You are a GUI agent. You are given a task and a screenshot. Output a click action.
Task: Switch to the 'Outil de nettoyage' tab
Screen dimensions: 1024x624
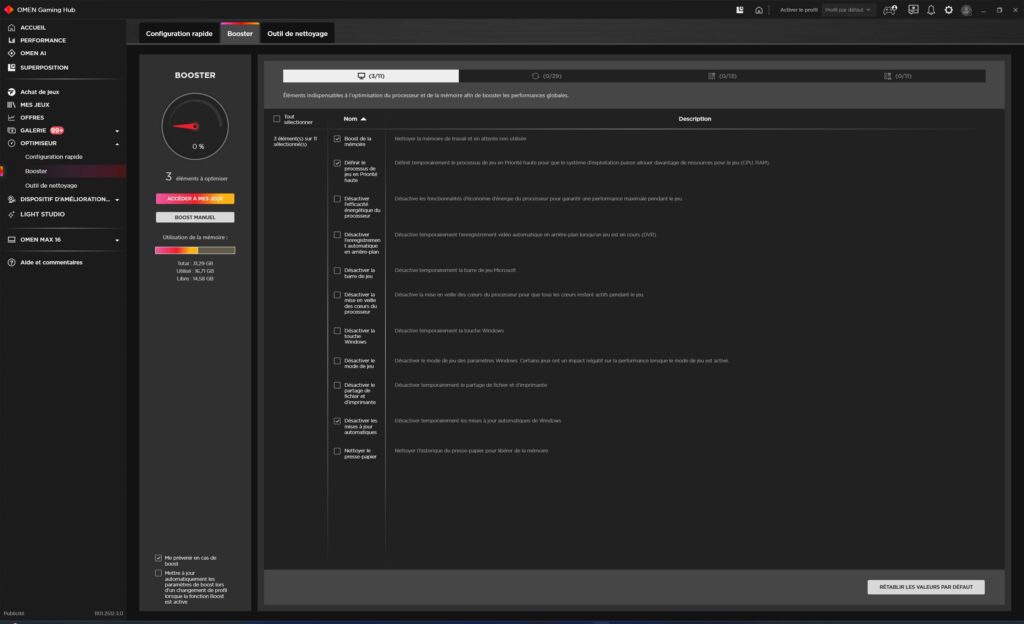pos(297,34)
